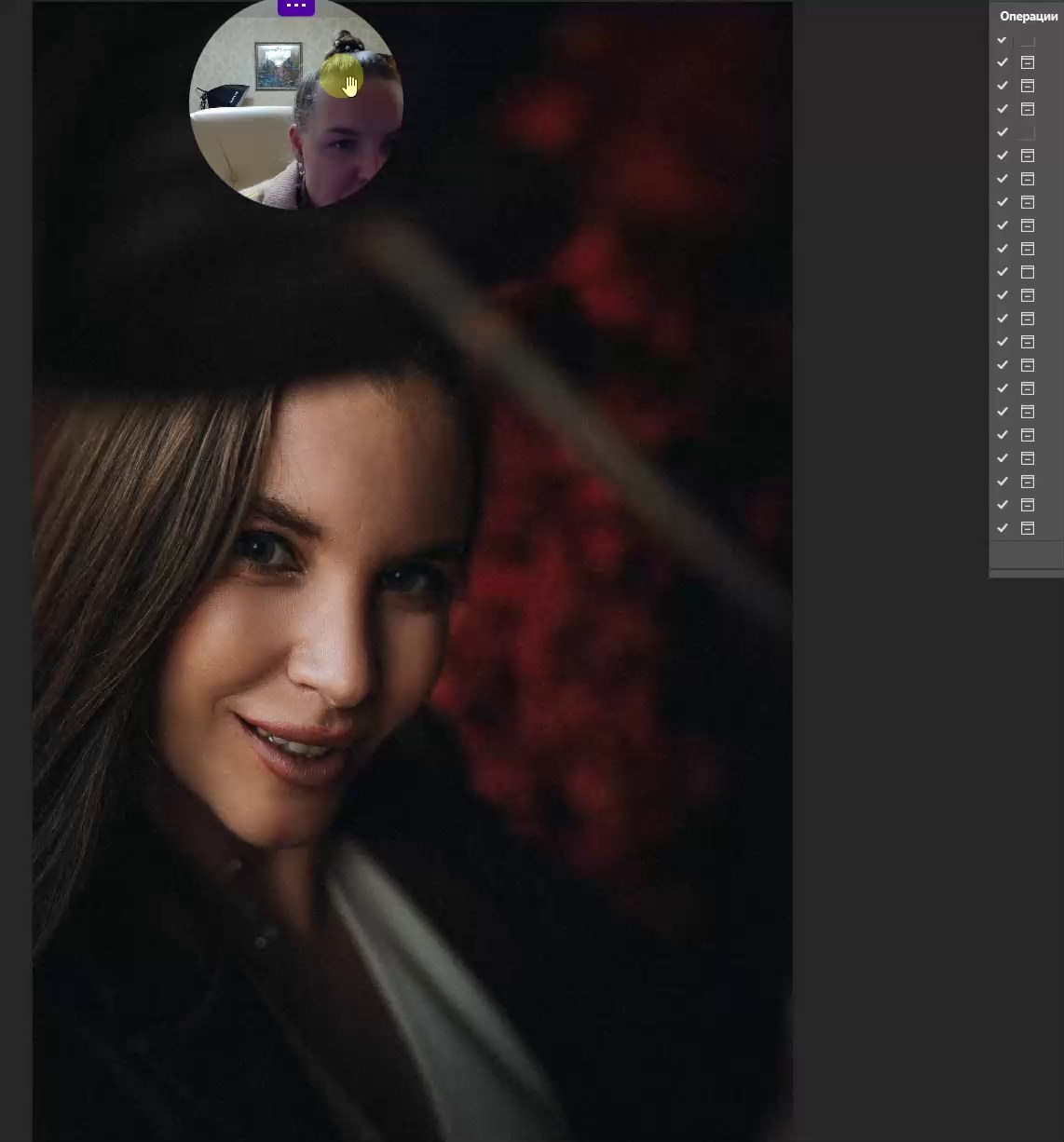Open the purple three-dots menu above the webcam
Screen dimensions: 1064x1142
296,7
